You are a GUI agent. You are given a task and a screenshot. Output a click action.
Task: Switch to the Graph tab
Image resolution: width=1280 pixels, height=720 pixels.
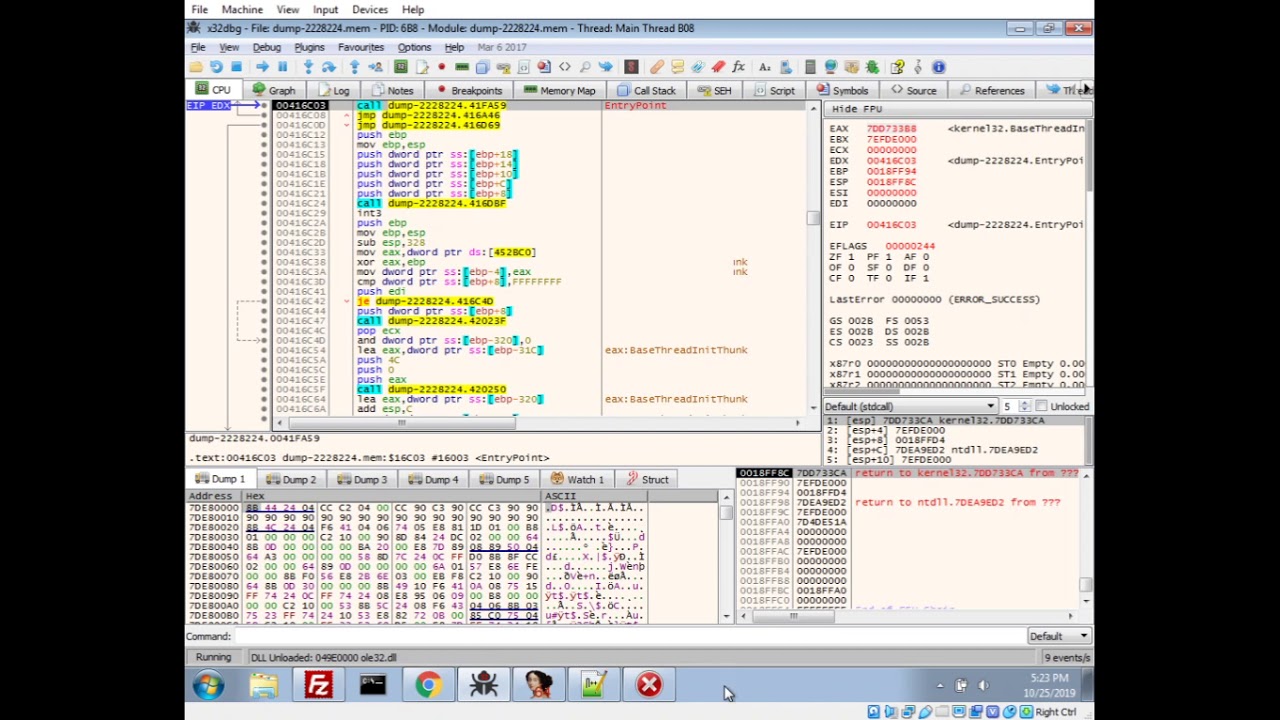point(273,90)
